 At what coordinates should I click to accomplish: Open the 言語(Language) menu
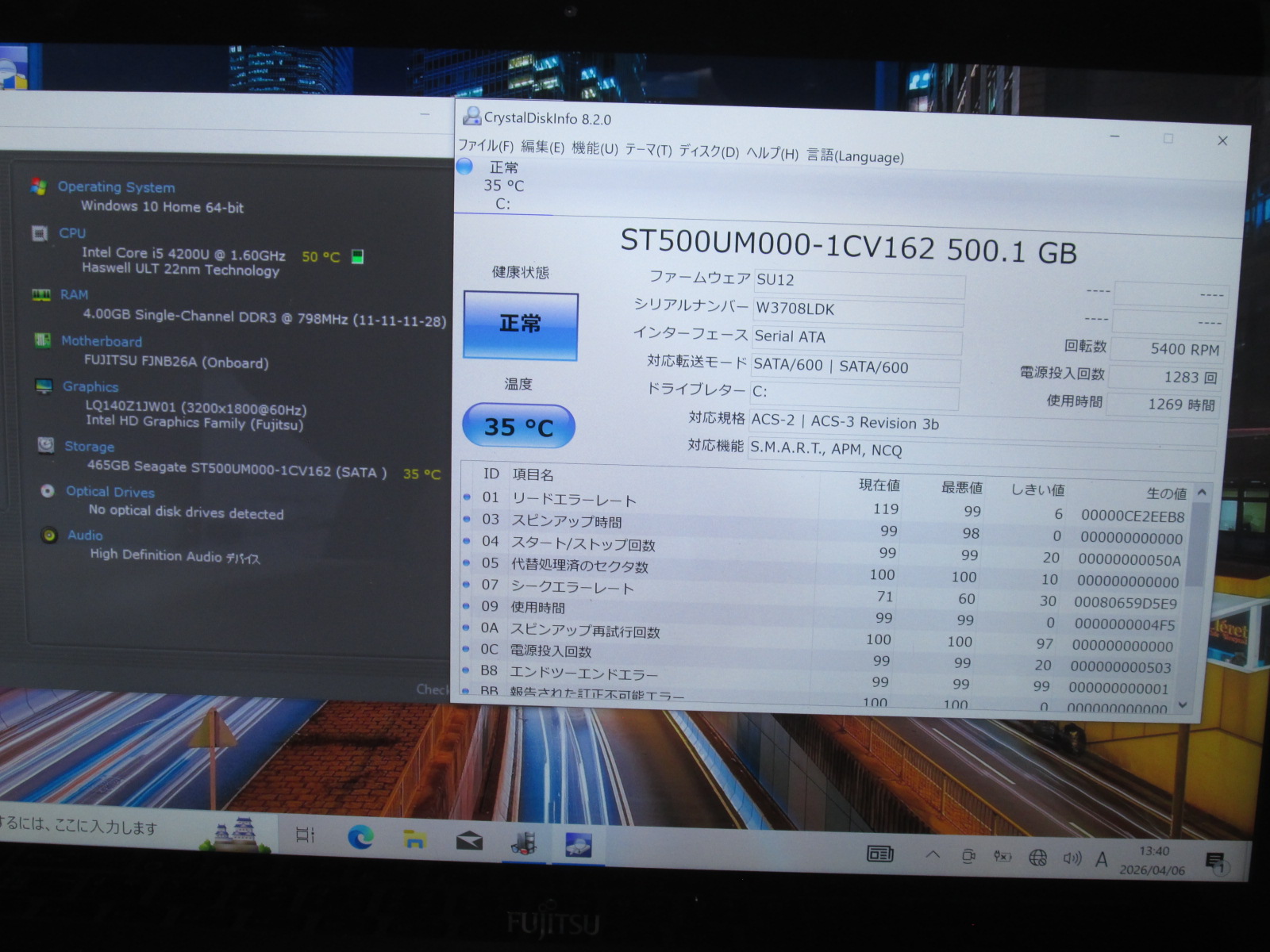(x=855, y=155)
